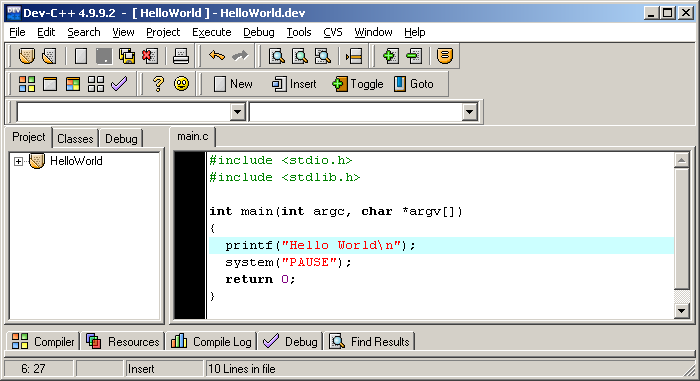Screen dimensions: 700x381
Task: Open the Debug bottom tab
Action: click(x=290, y=342)
